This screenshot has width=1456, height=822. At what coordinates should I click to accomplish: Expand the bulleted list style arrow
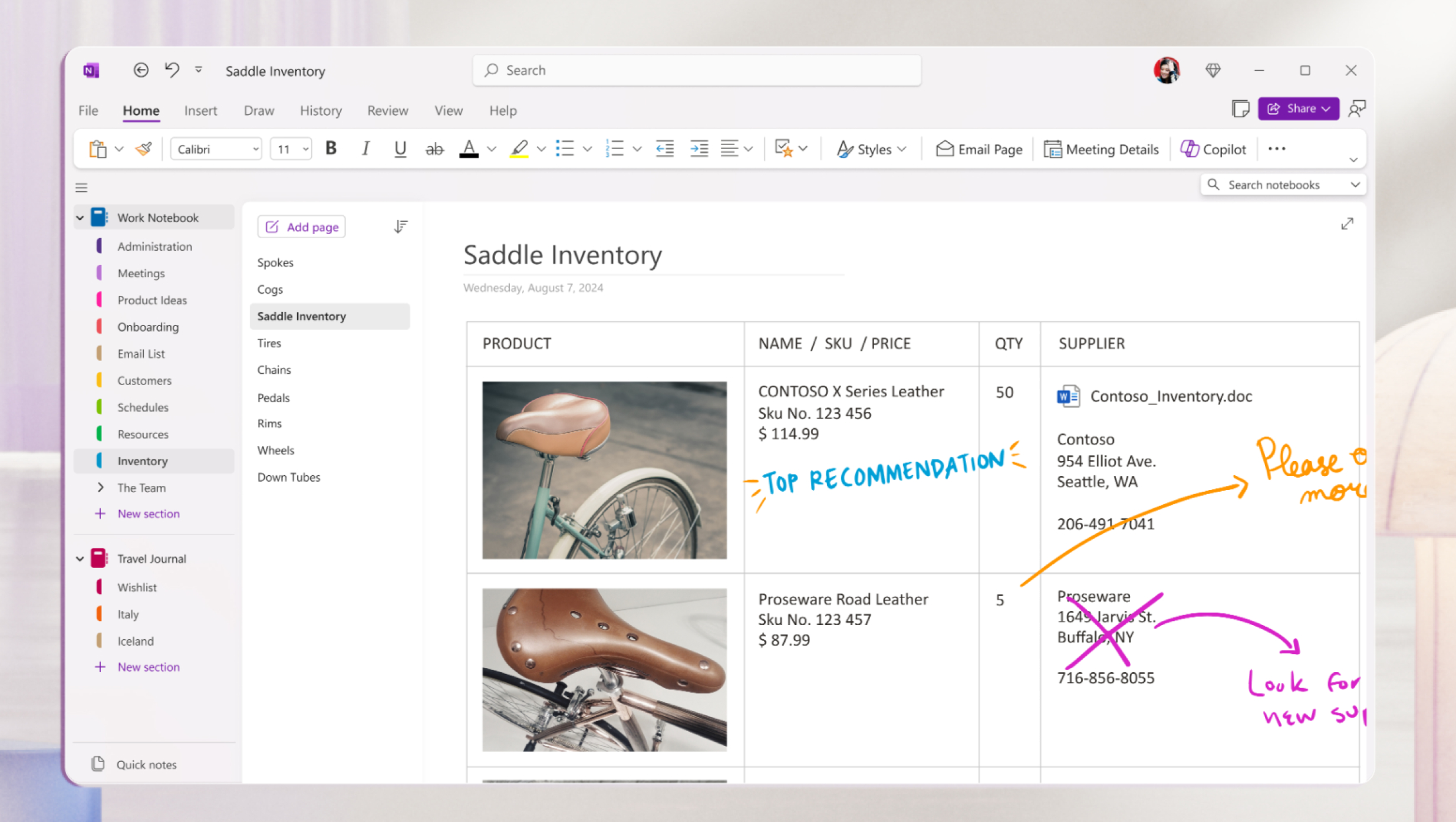point(587,149)
